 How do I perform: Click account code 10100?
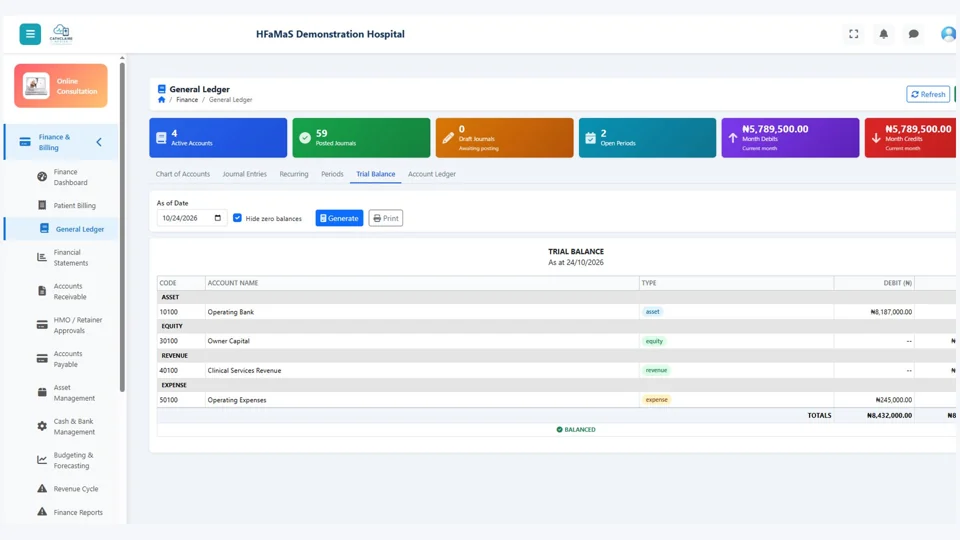(x=168, y=312)
